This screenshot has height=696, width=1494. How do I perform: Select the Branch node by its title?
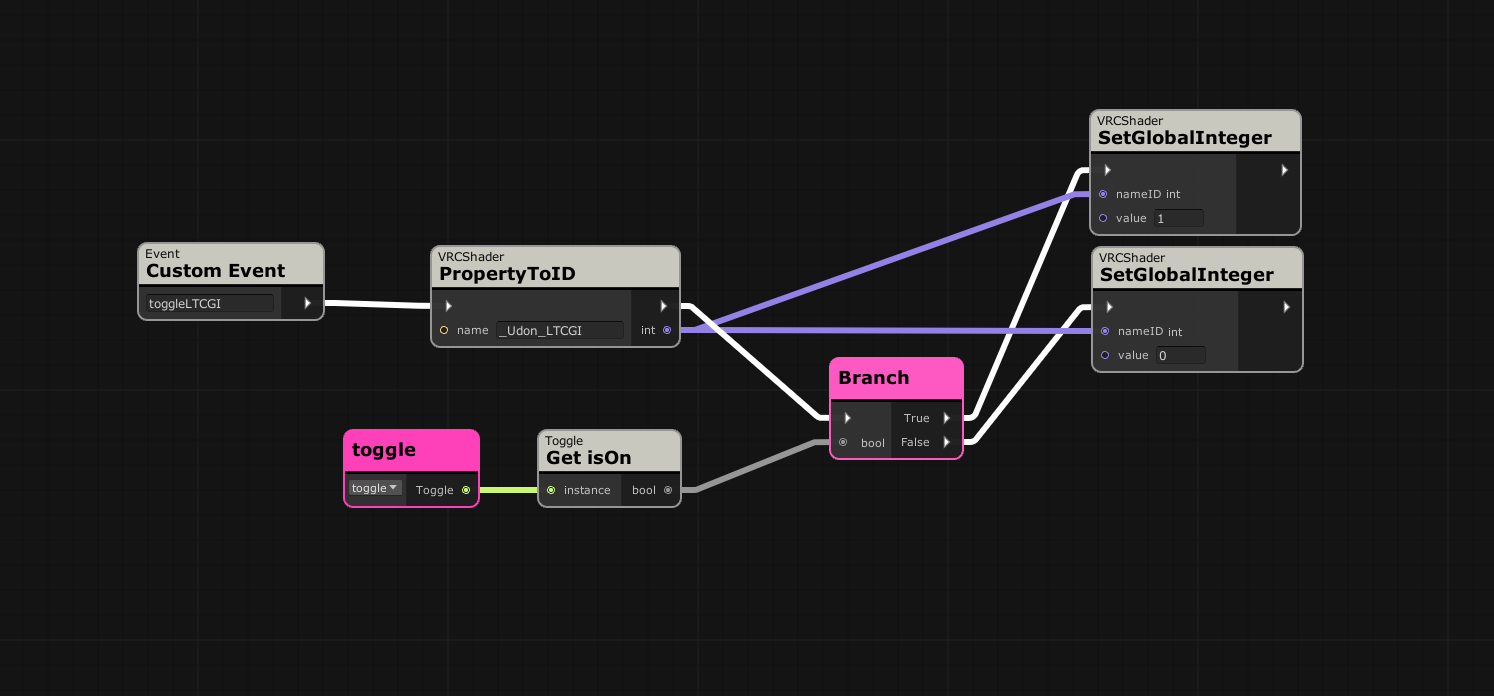[874, 378]
